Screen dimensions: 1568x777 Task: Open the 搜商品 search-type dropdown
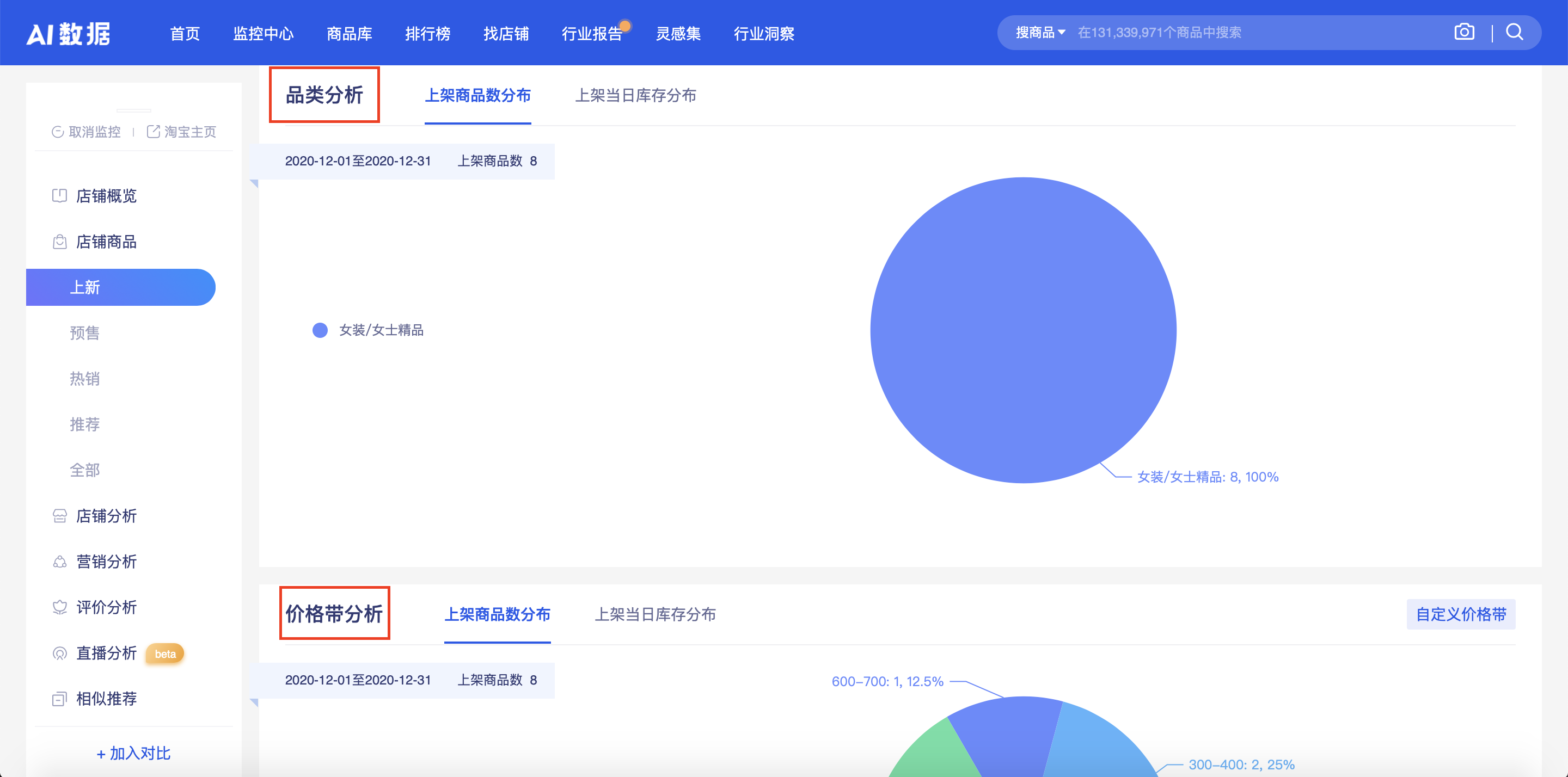(1040, 32)
